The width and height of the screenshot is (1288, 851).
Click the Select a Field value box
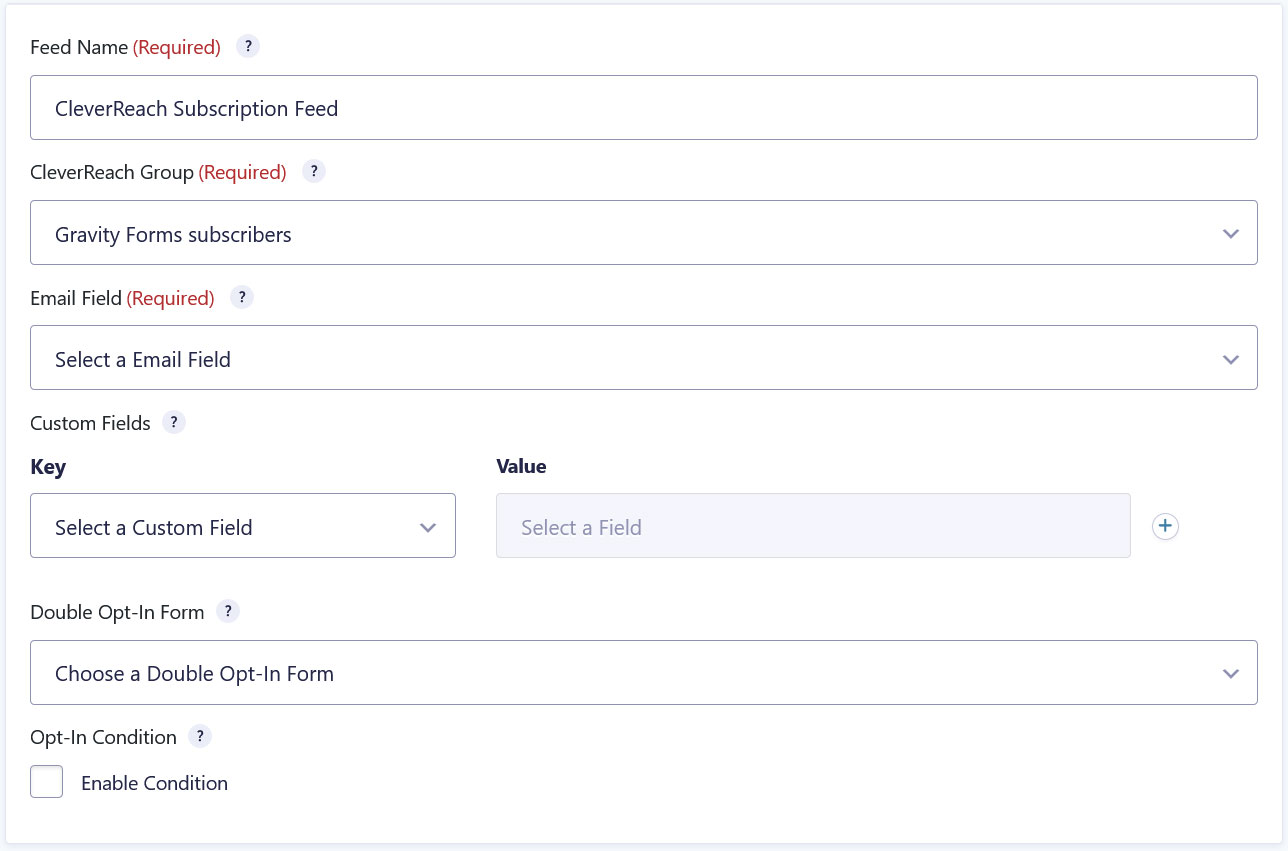pyautogui.click(x=813, y=526)
